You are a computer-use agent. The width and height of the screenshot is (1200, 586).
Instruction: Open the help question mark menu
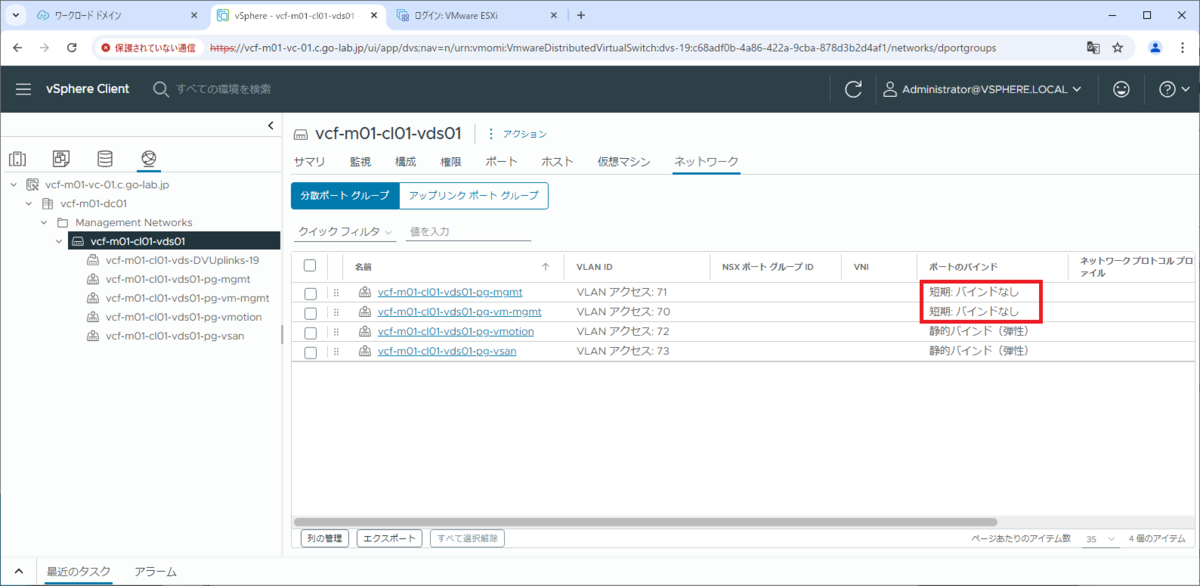click(1174, 89)
